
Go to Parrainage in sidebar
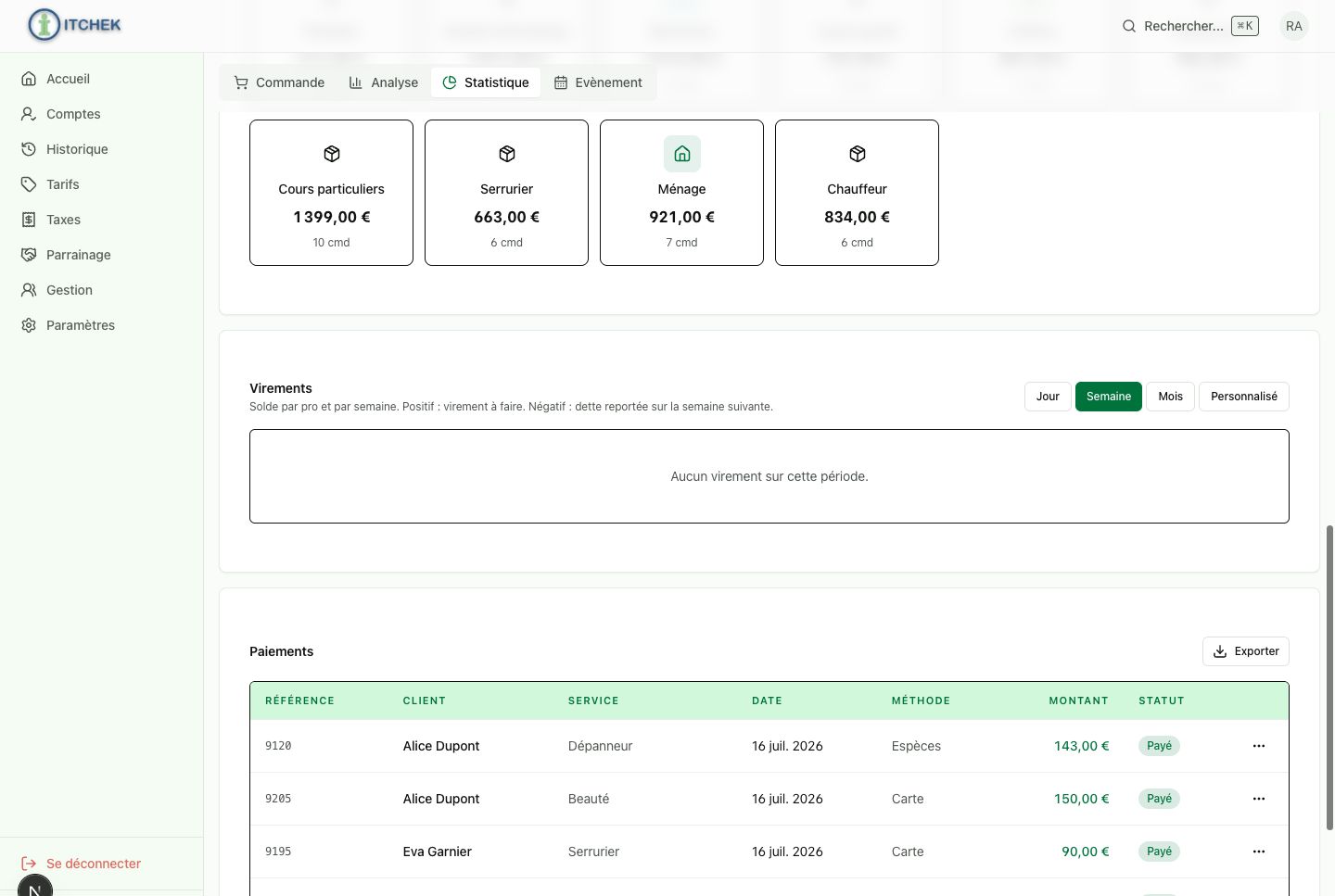(x=102, y=255)
